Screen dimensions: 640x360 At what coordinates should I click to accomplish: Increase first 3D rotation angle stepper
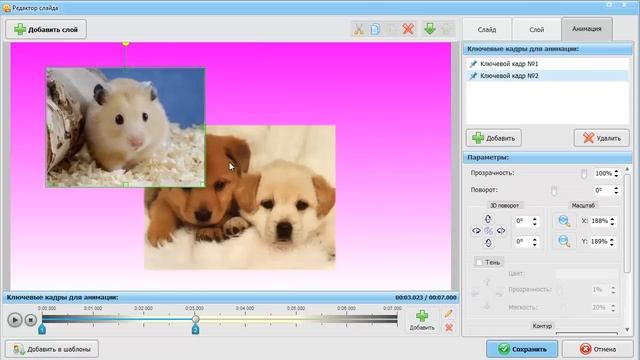[x=534, y=219]
